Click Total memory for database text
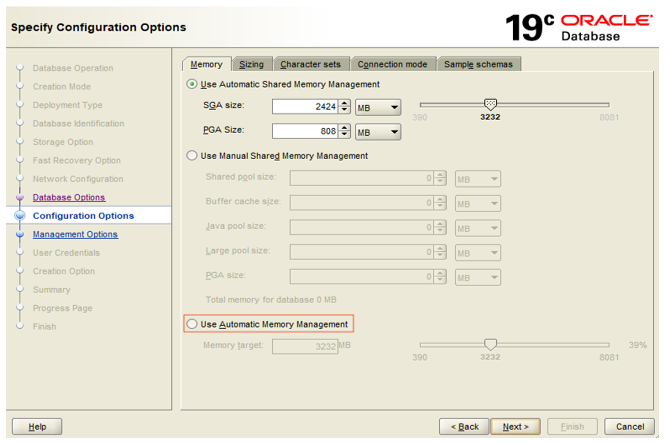The height and width of the screenshot is (443, 664). 271,300
